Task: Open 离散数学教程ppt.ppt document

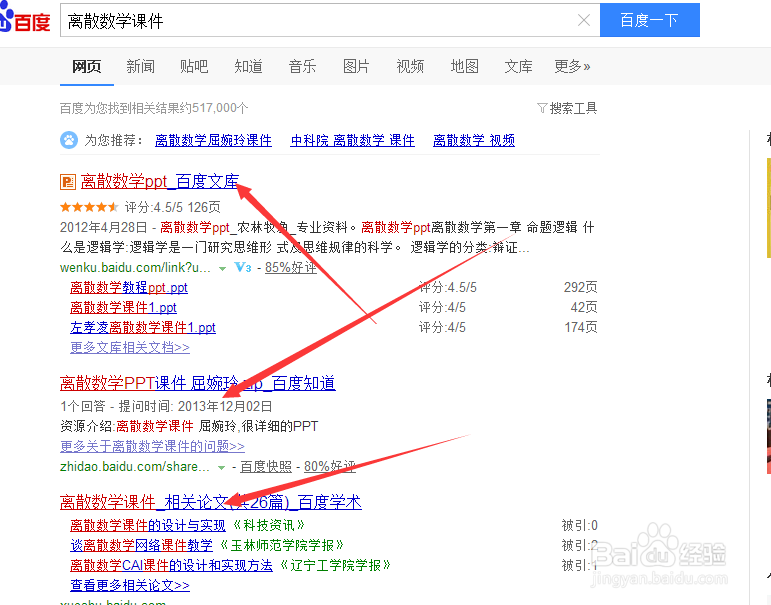Action: pos(129,287)
